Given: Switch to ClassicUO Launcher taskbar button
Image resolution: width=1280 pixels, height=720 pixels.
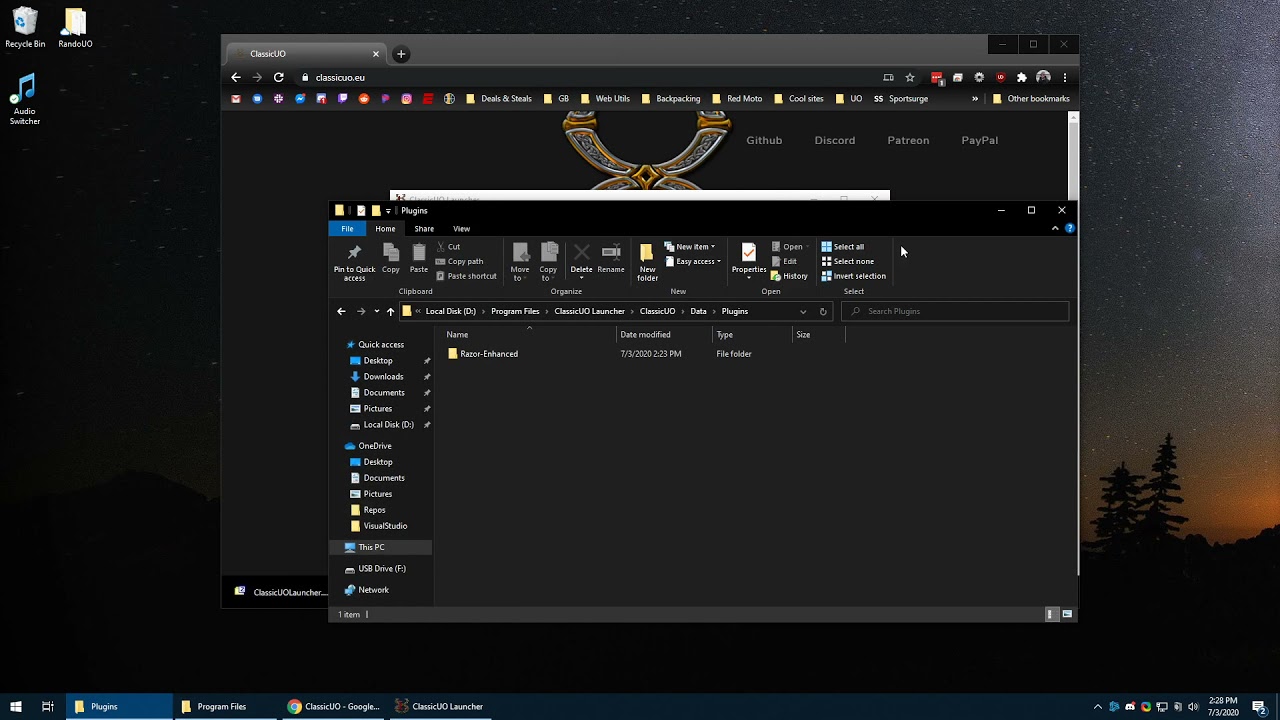Looking at the screenshot, I should pos(438,706).
